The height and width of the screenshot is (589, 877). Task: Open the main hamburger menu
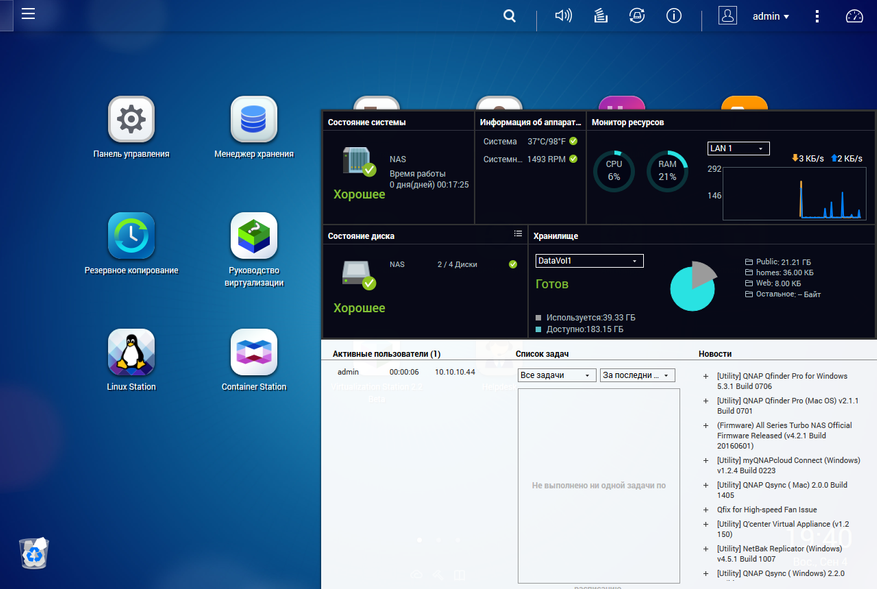tap(28, 14)
